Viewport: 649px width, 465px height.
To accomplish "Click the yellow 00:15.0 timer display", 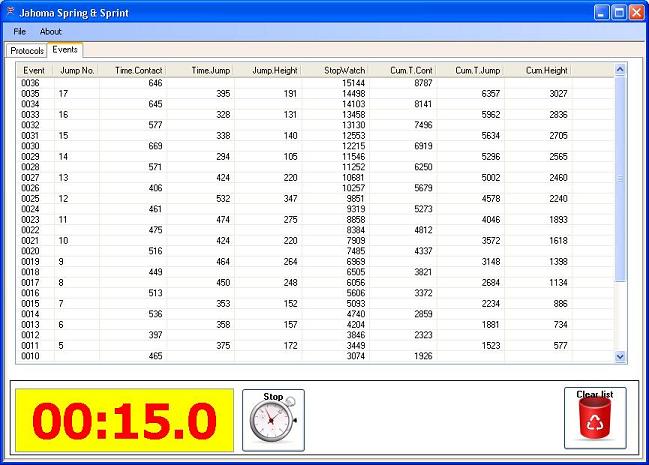I will (x=124, y=420).
